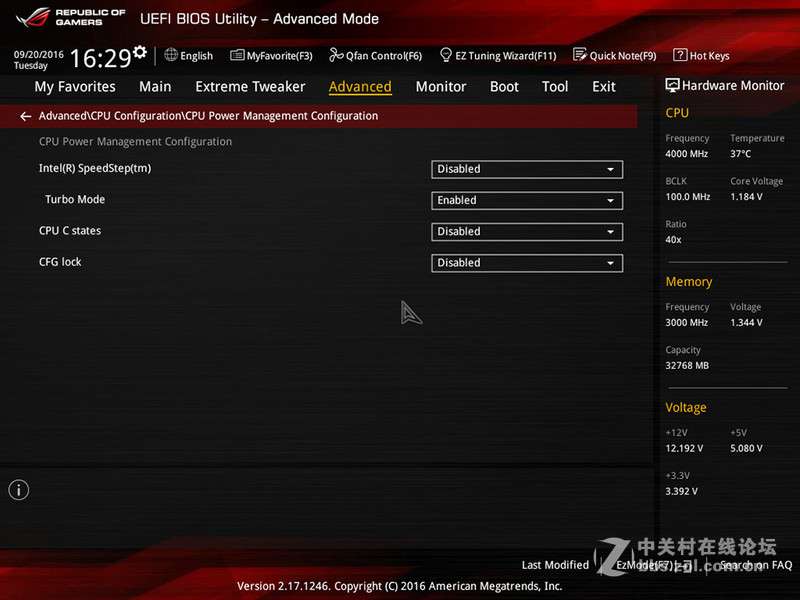
Task: Open CPU C states dropdown
Action: (527, 232)
